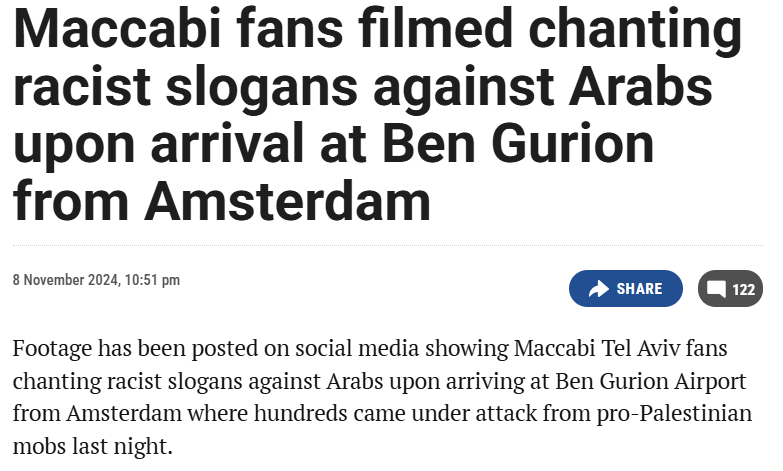Open the blue SHARE button label

639,289
